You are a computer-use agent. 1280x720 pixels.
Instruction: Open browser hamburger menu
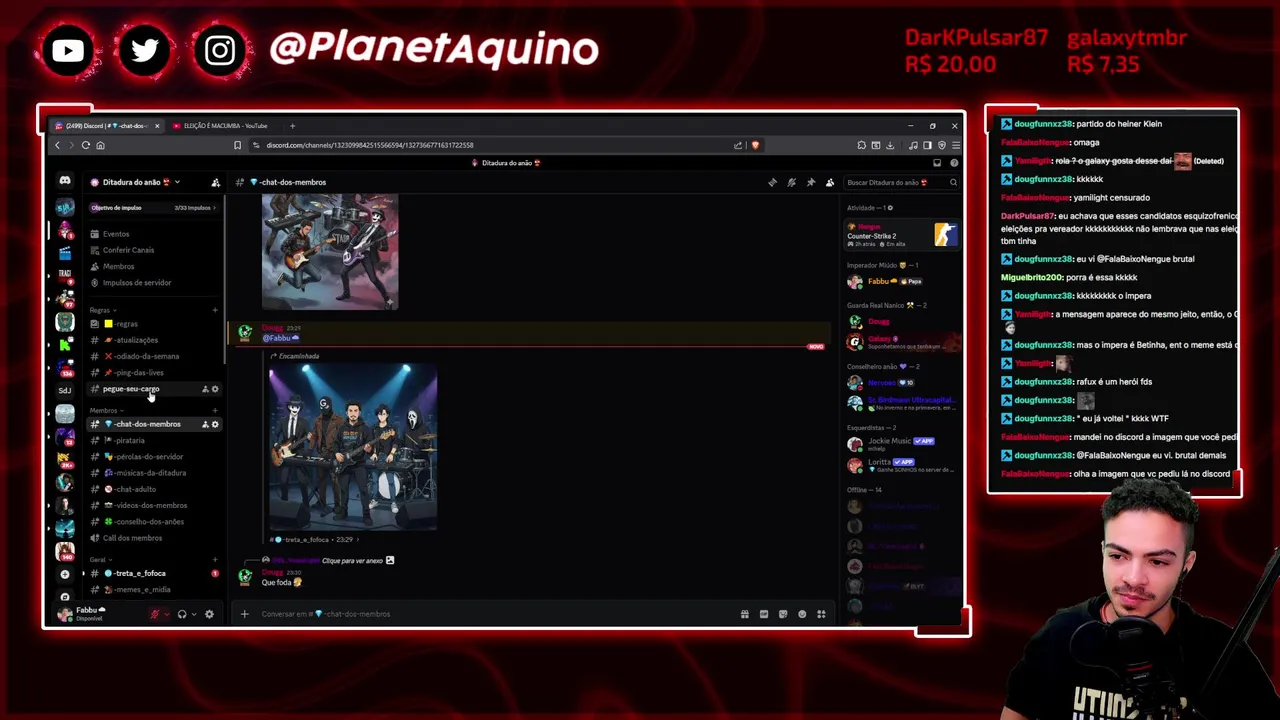(955, 145)
